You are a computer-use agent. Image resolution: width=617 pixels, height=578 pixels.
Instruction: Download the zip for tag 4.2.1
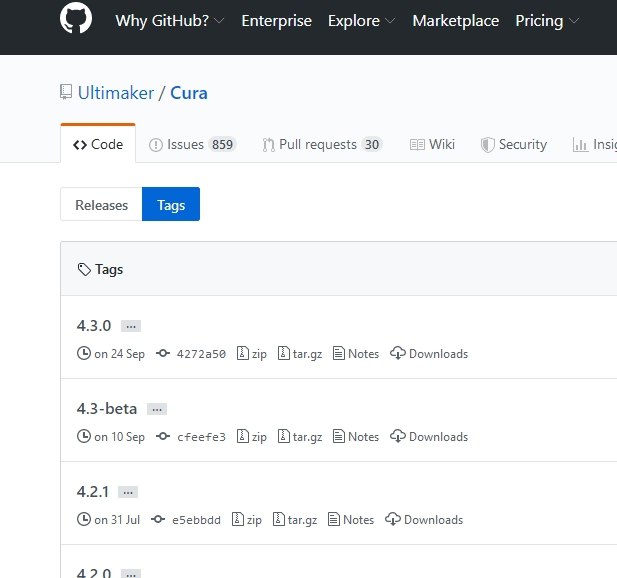(247, 520)
